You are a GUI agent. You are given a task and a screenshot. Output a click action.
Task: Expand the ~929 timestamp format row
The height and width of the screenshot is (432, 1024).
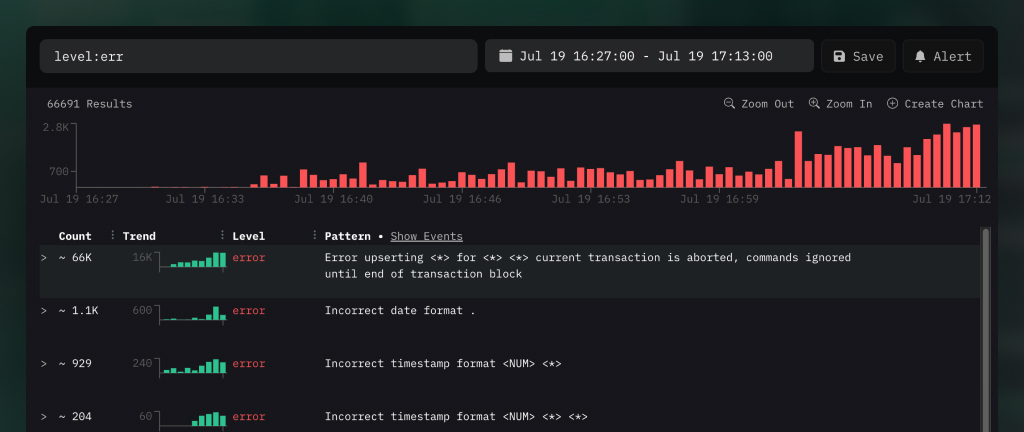click(x=44, y=363)
